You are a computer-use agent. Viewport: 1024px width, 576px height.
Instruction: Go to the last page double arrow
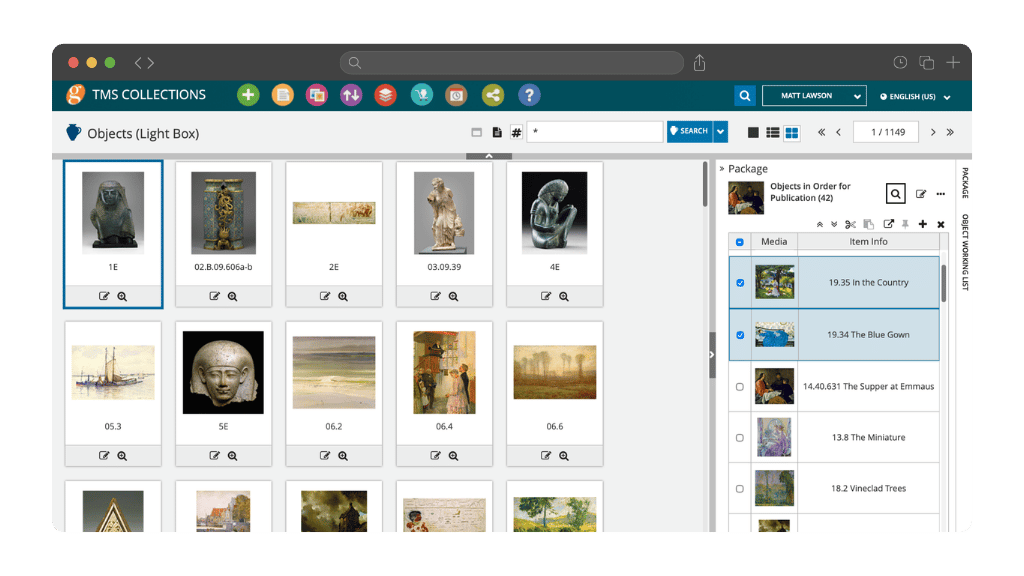tap(950, 133)
